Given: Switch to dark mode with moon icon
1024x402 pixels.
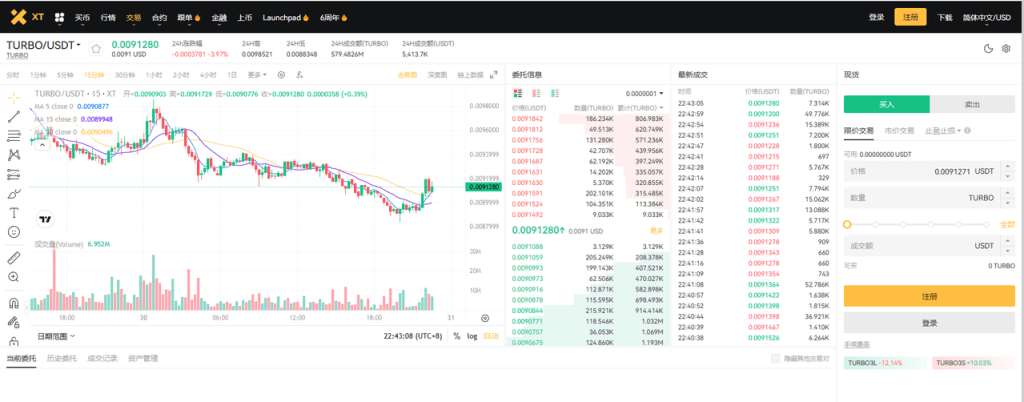Looking at the screenshot, I should coord(988,47).
